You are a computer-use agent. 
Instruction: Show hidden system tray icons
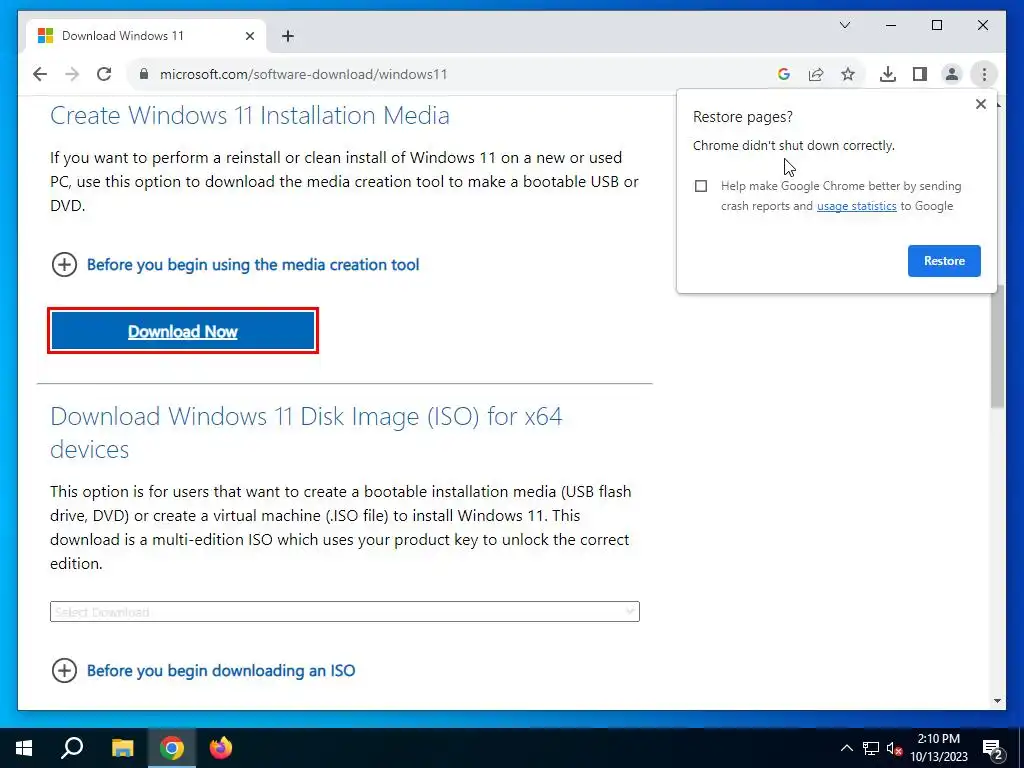[846, 748]
